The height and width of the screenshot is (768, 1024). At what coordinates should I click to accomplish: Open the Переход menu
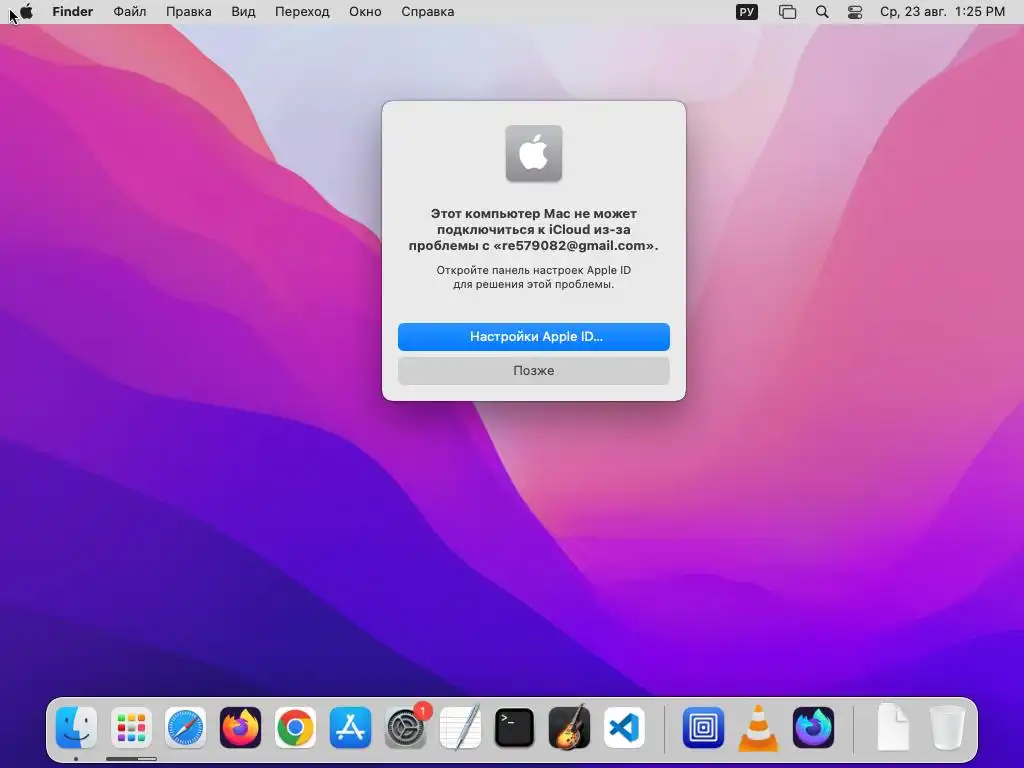tap(302, 12)
